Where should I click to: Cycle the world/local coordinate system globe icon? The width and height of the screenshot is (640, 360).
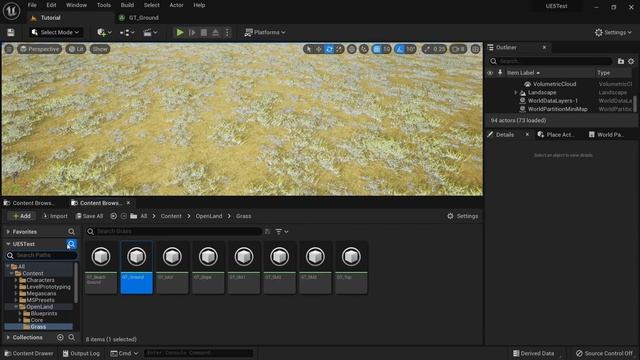point(351,49)
